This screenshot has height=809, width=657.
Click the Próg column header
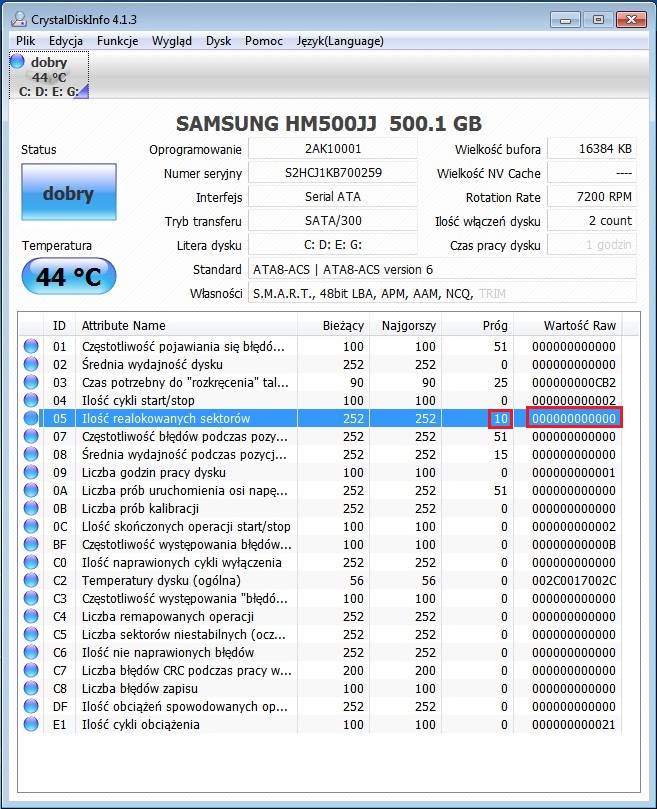(x=477, y=326)
